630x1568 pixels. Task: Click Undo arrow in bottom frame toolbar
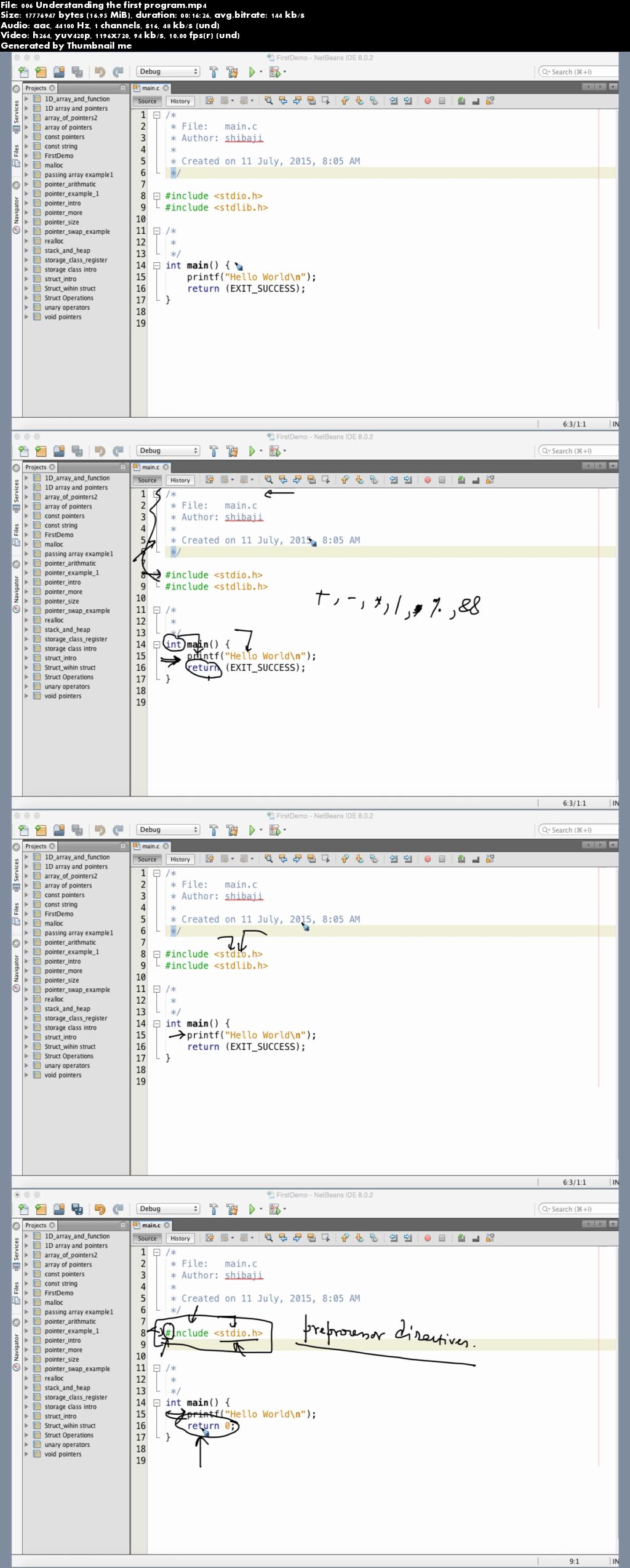click(x=100, y=1209)
